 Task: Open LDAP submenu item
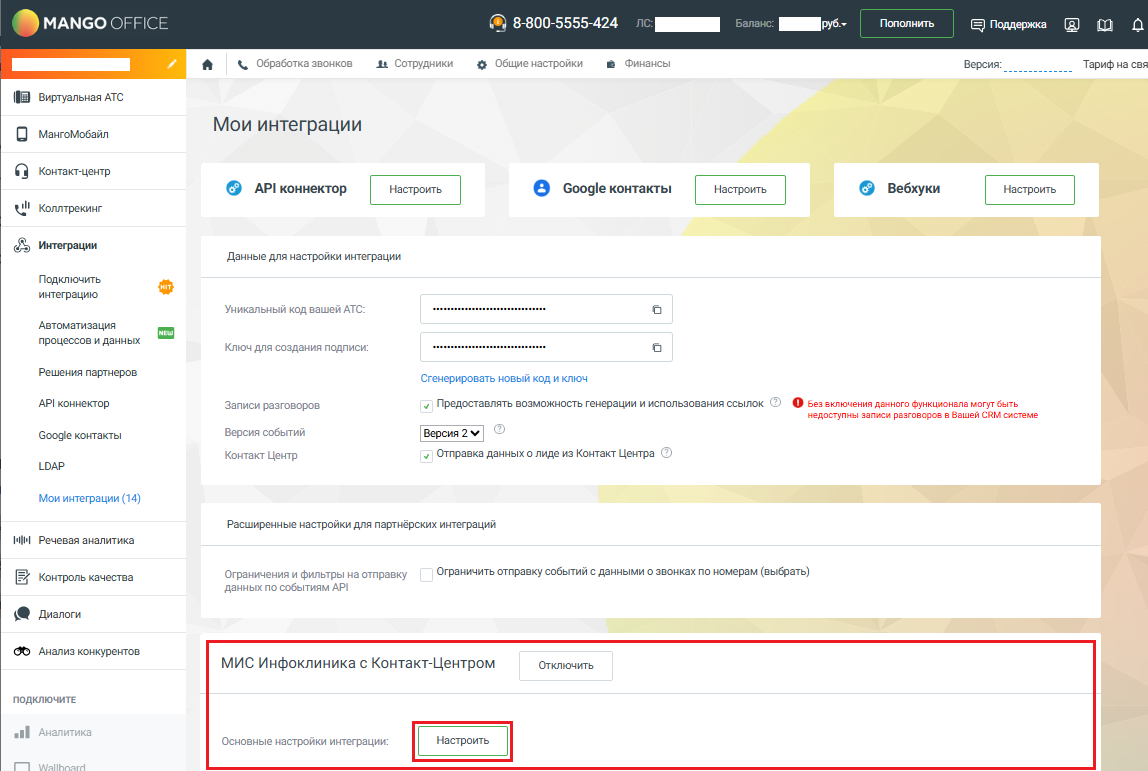pos(51,466)
